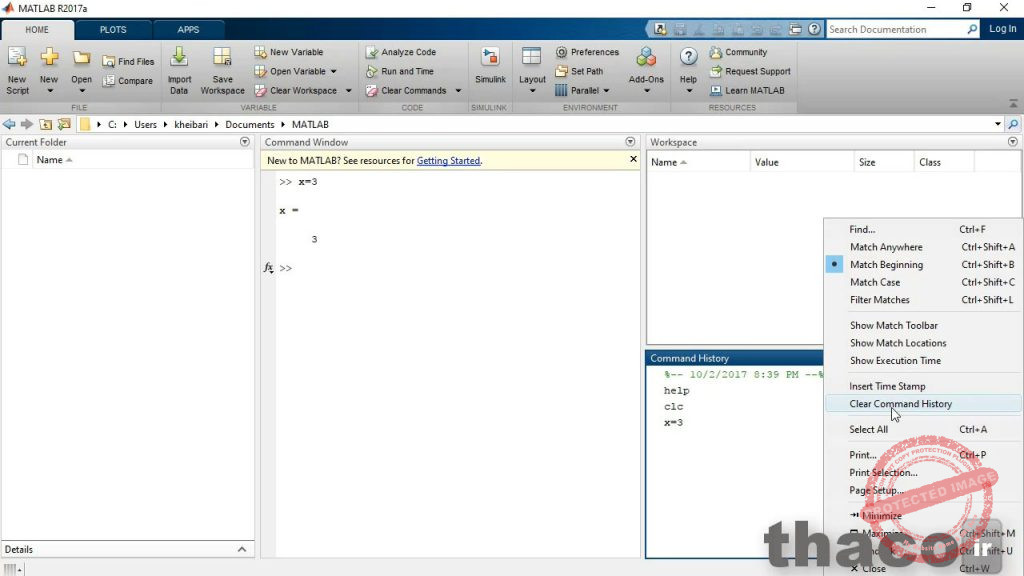Visit Community resources
The height and width of the screenshot is (576, 1024).
coord(739,52)
